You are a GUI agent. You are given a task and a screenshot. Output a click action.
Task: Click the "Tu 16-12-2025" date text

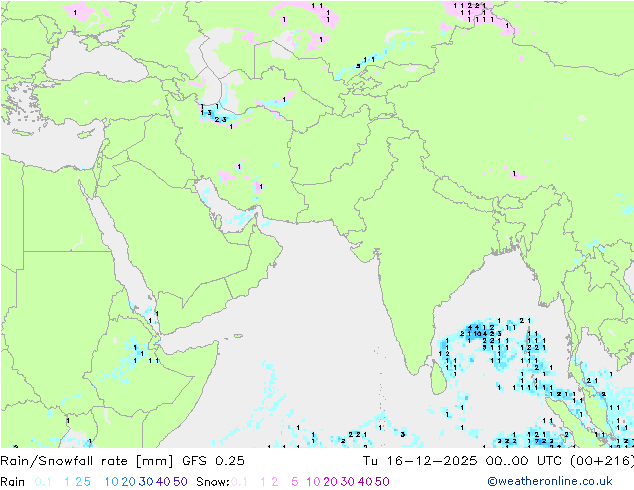coord(420,461)
